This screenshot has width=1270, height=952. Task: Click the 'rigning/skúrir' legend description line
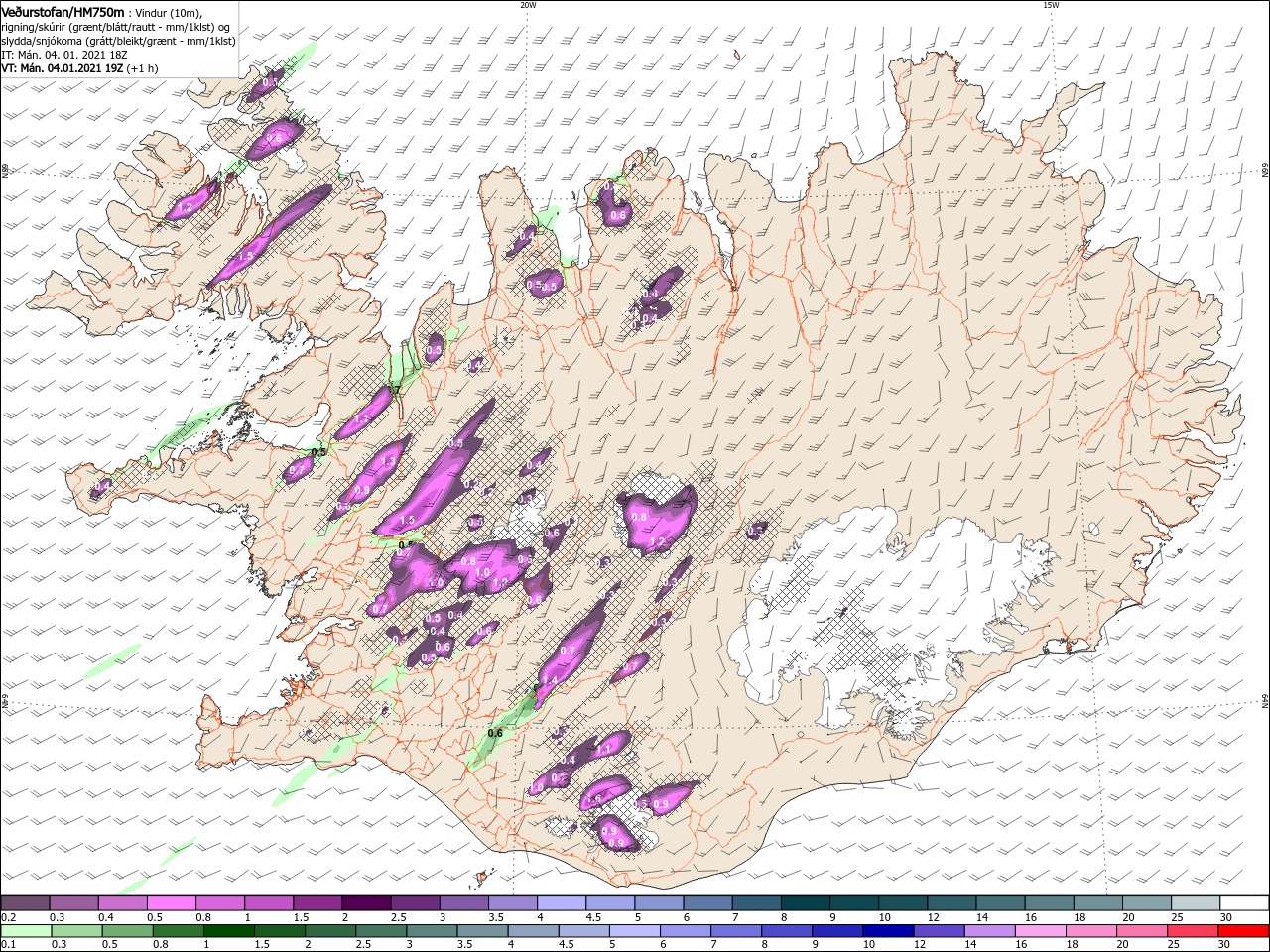pos(116,27)
